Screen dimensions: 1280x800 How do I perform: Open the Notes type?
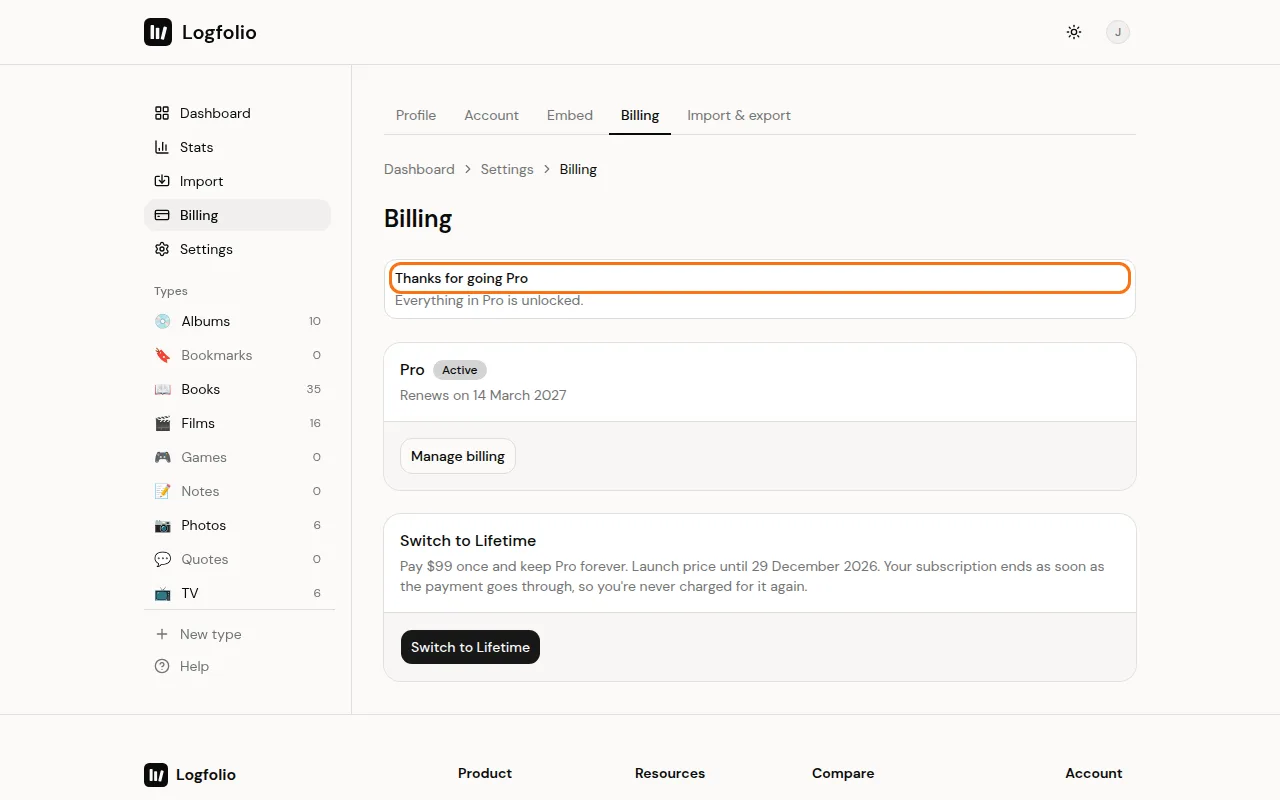237,491
